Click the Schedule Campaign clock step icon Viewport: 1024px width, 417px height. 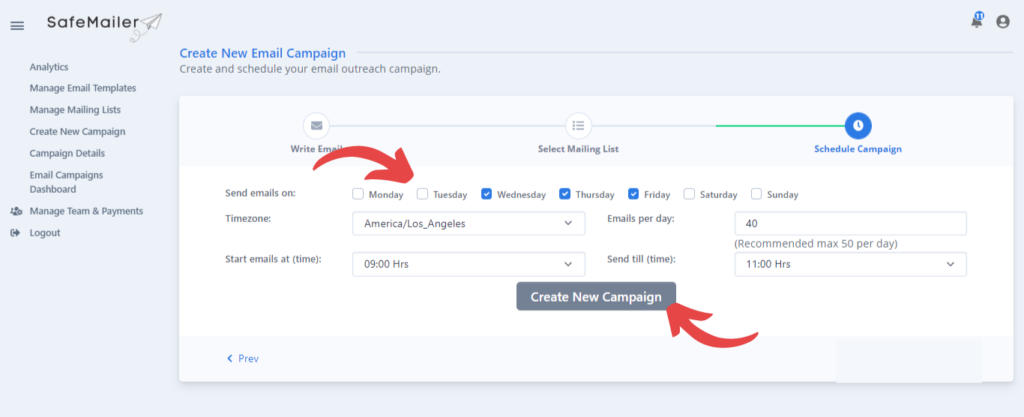tap(857, 125)
